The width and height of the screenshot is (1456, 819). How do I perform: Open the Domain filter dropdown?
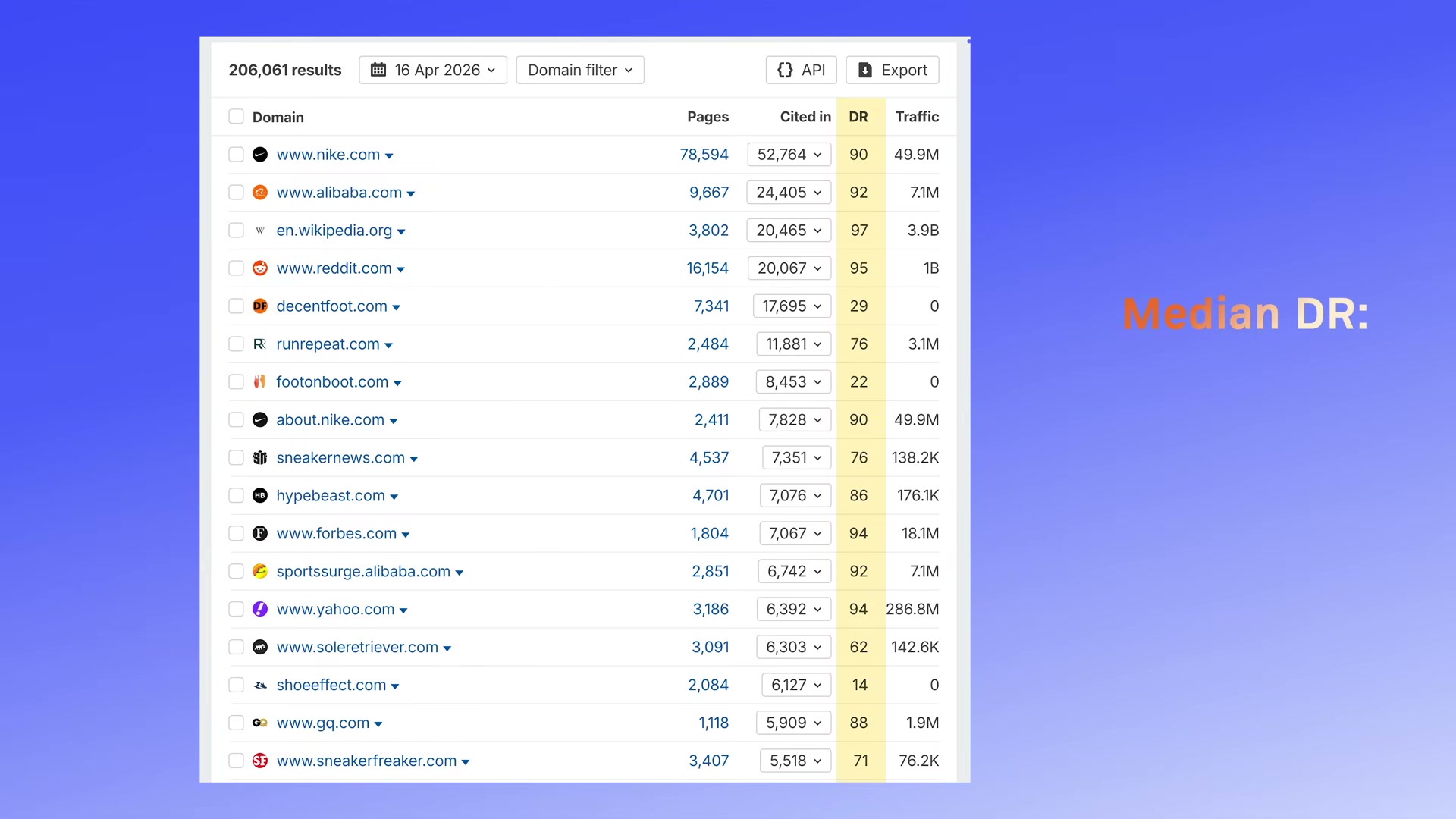(x=580, y=70)
